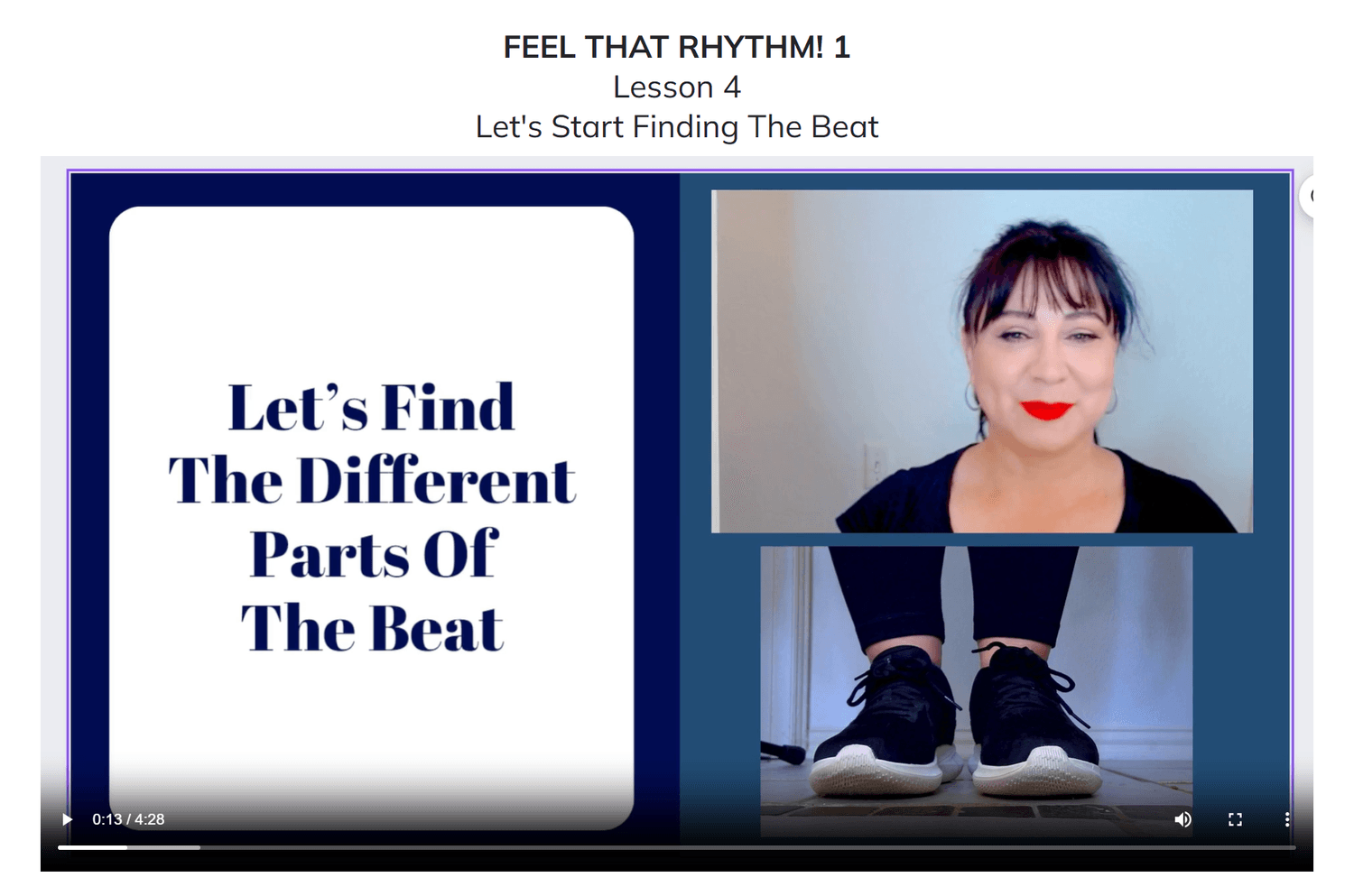
Task: Click the "Parts Of" line on the slide
Action: 374,554
